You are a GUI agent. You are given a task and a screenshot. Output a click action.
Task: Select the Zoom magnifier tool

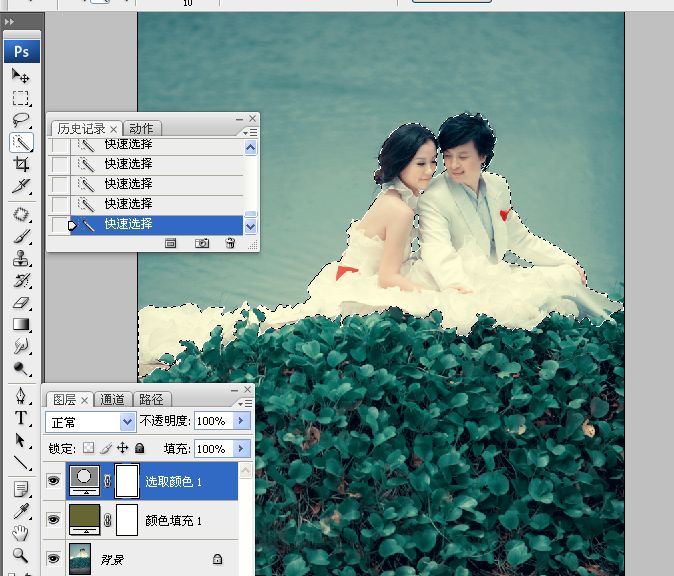(x=20, y=555)
